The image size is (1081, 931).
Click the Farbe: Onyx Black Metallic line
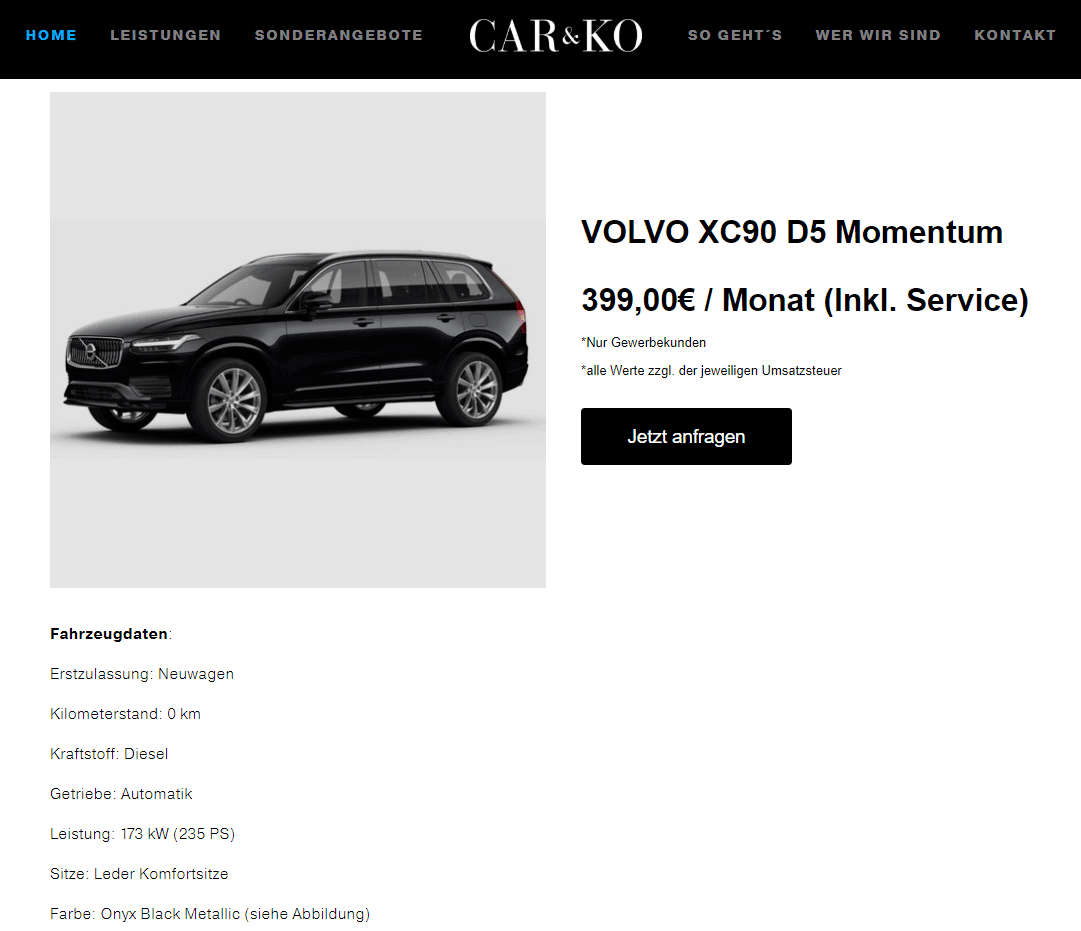coord(210,914)
